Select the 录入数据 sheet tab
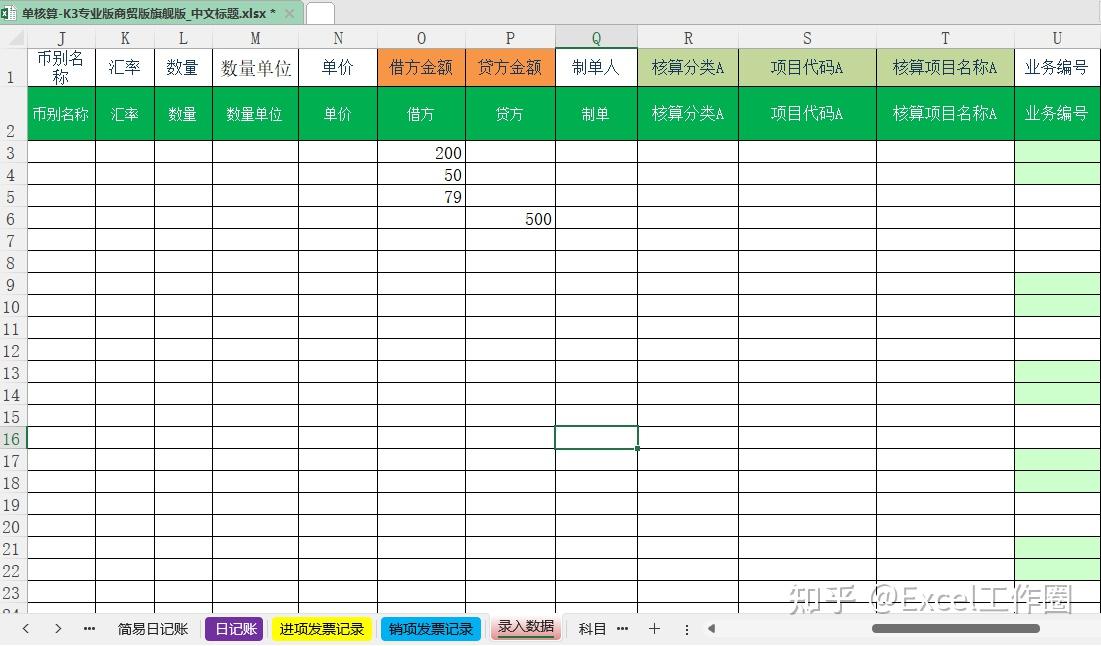Image resolution: width=1101 pixels, height=646 pixels. click(525, 627)
